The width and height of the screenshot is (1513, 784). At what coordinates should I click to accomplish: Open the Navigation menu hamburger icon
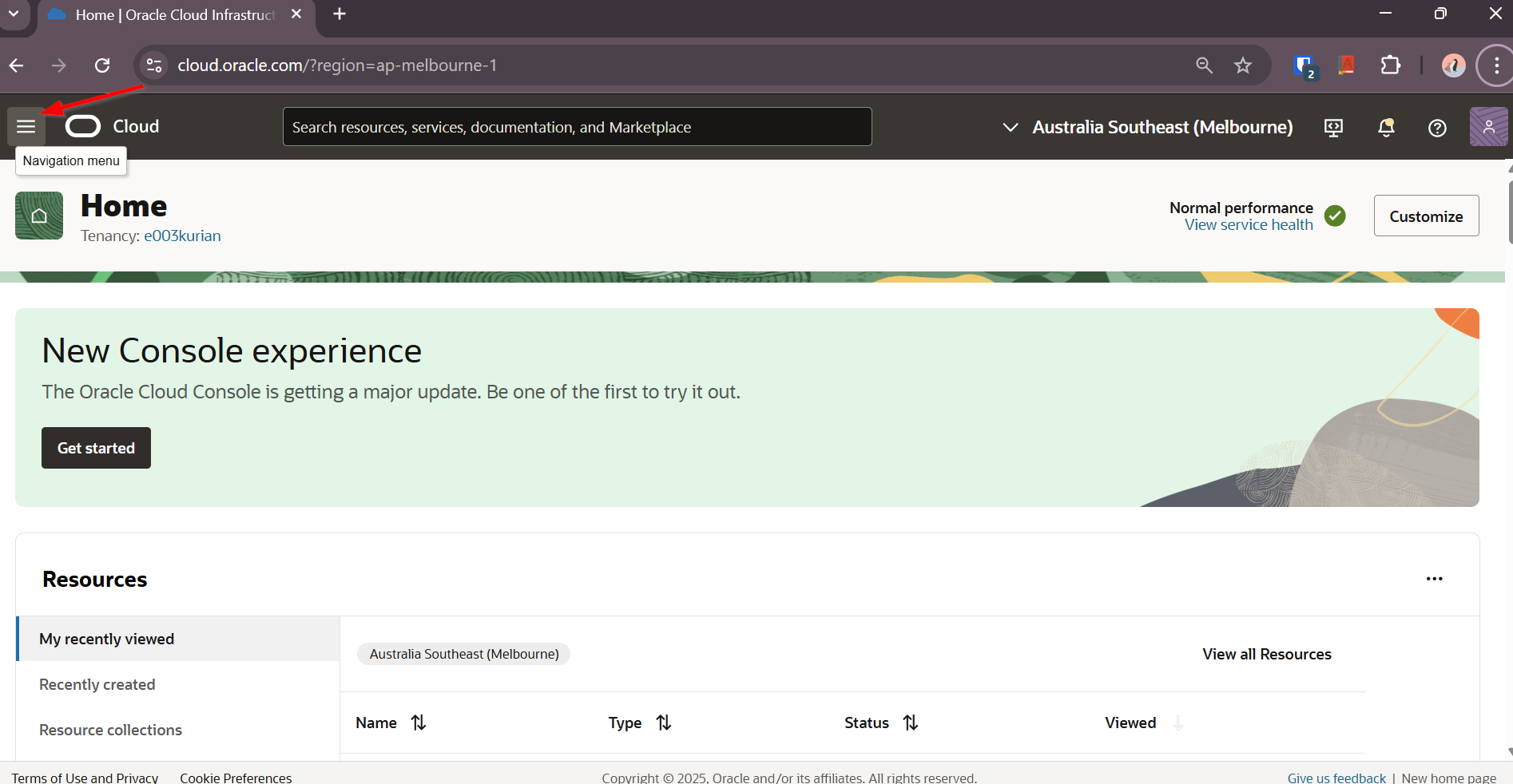tap(26, 127)
